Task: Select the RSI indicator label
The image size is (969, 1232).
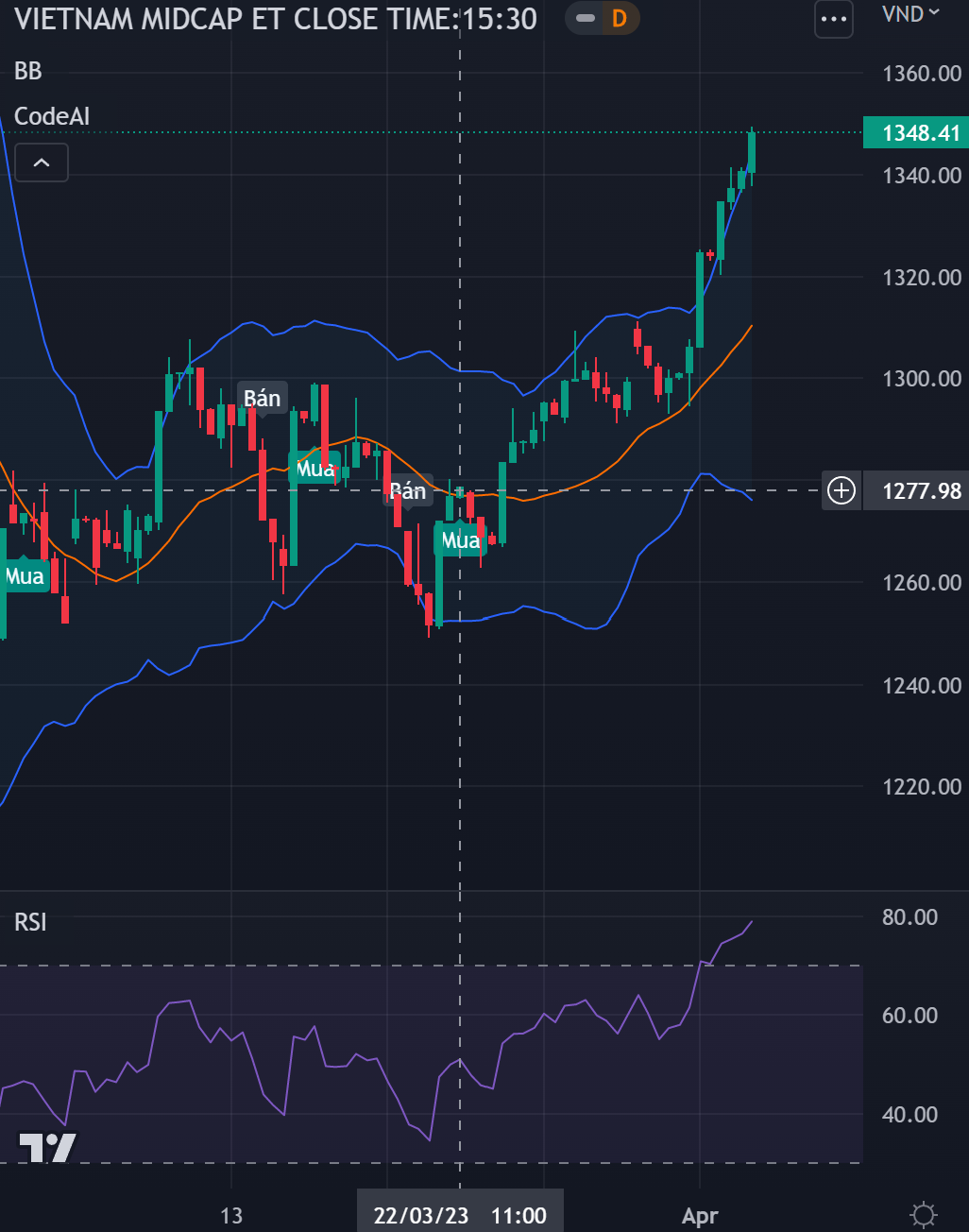Action: tap(30, 922)
